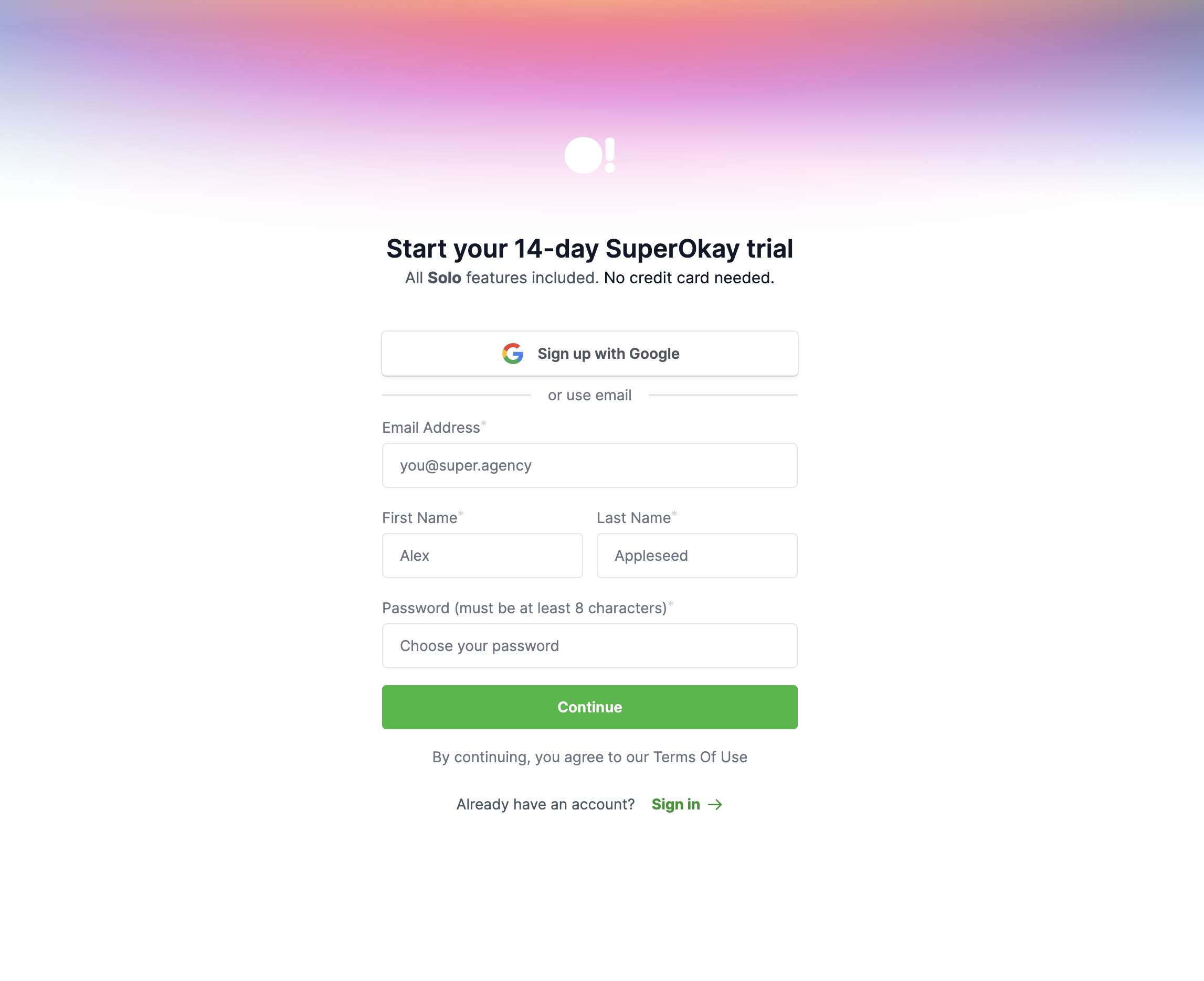Click the "No credit card needed" text
1204x981 pixels.
tap(689, 278)
